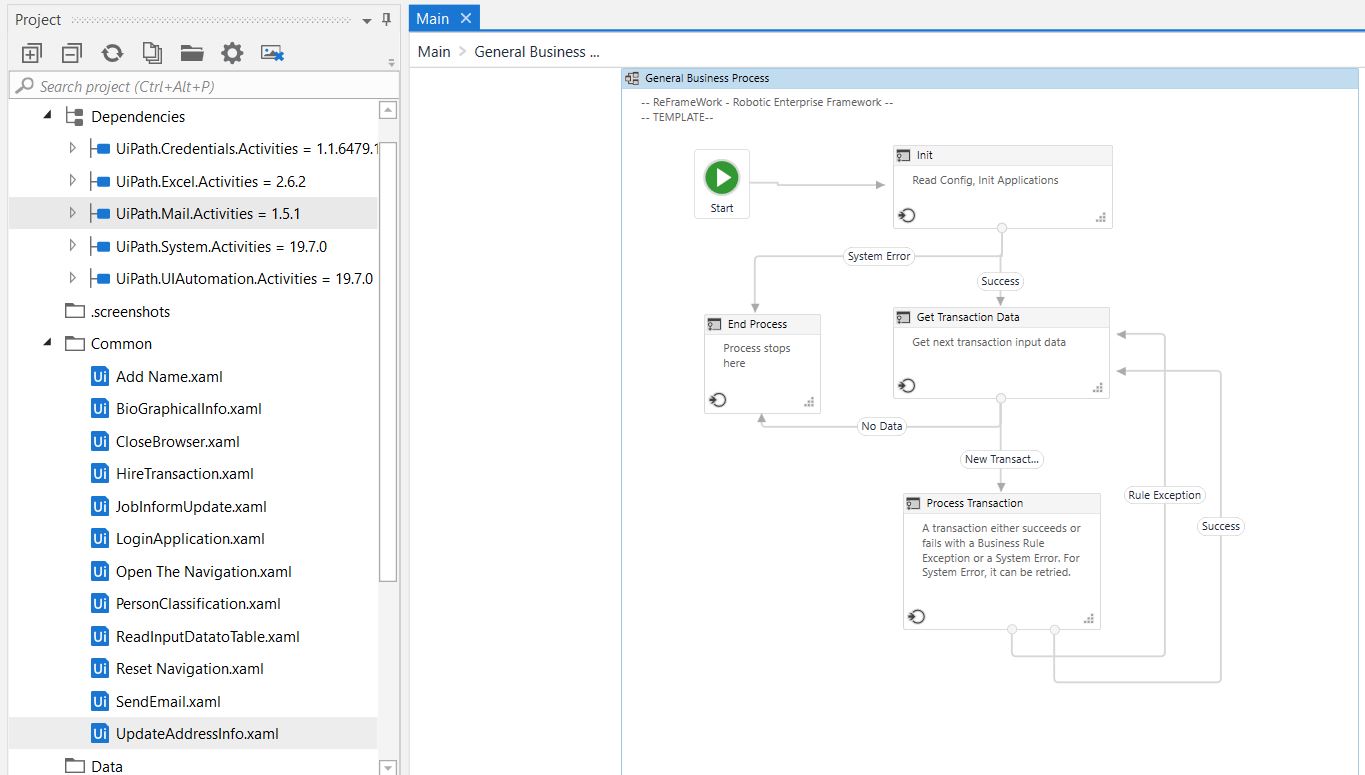
Task: Select the Get Transaction Data state
Action: point(1001,352)
